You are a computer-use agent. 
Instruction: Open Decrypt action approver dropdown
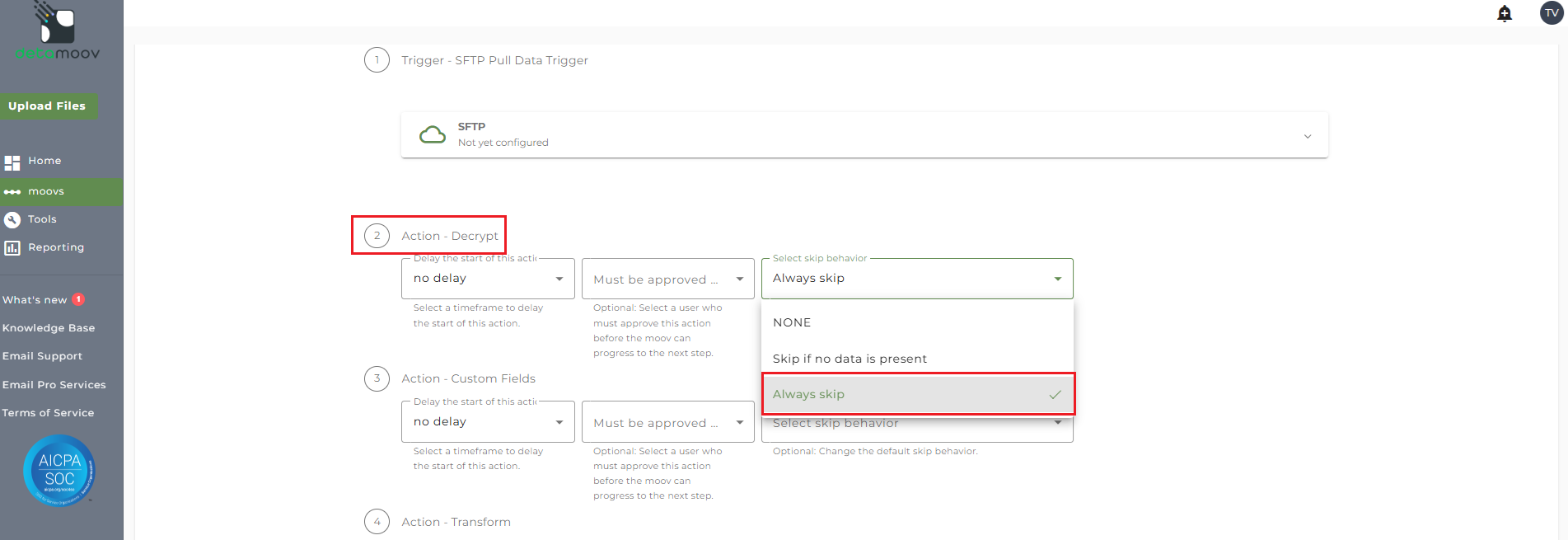[x=667, y=279]
